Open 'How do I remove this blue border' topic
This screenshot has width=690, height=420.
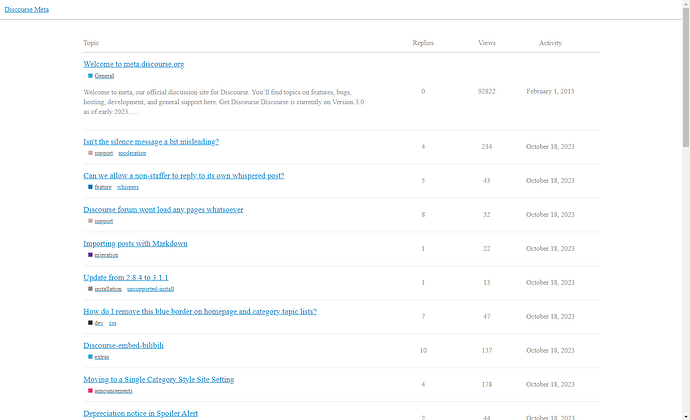tap(200, 311)
